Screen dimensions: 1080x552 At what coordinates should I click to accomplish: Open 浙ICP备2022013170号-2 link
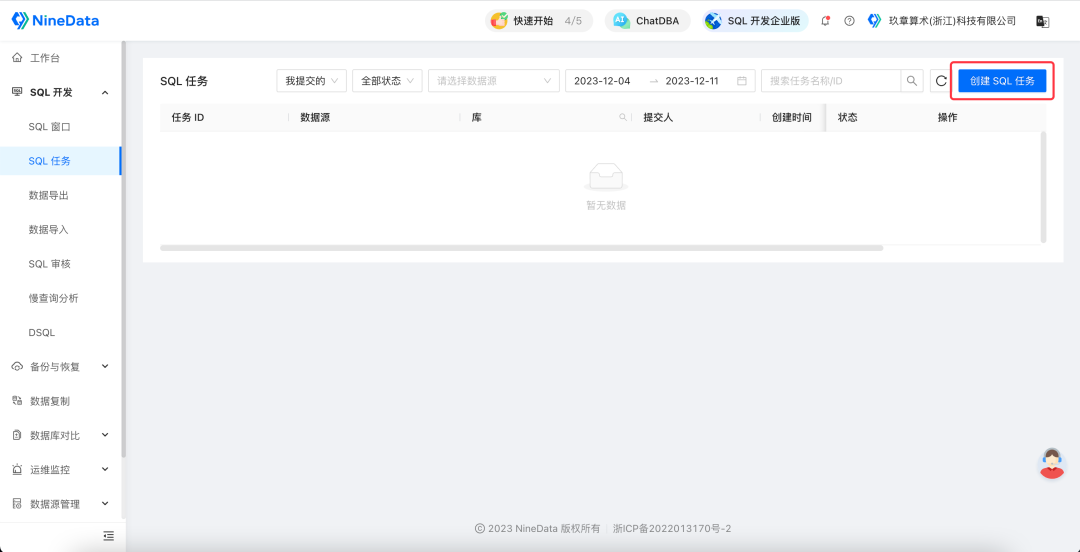[x=672, y=529]
